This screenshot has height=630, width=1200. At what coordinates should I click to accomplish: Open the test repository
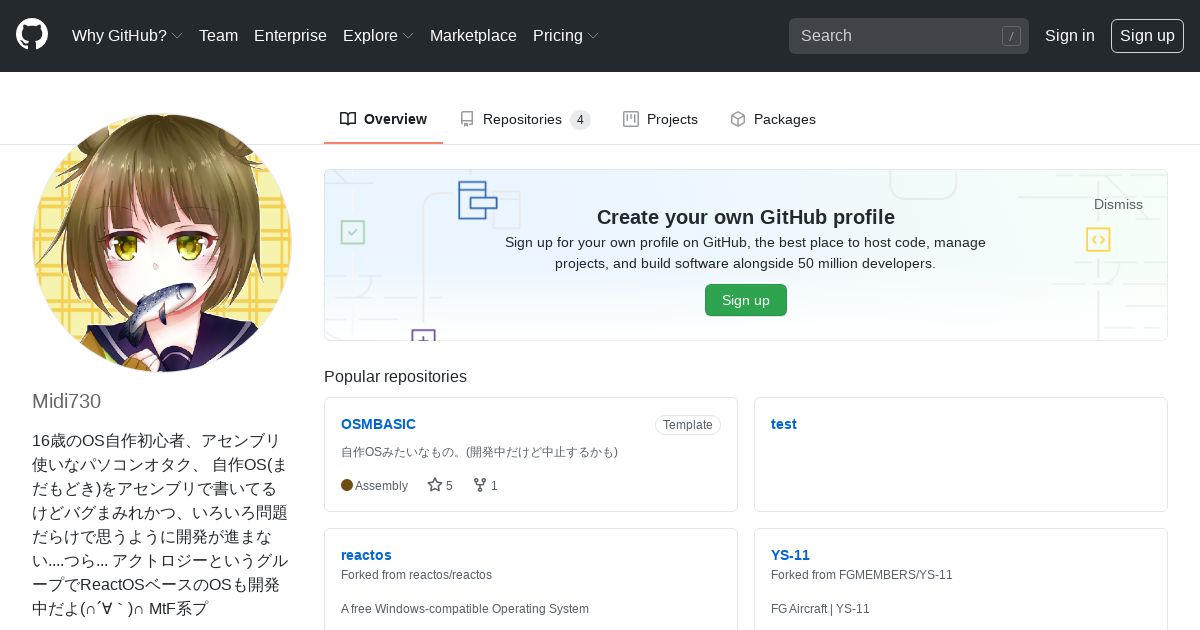point(784,424)
